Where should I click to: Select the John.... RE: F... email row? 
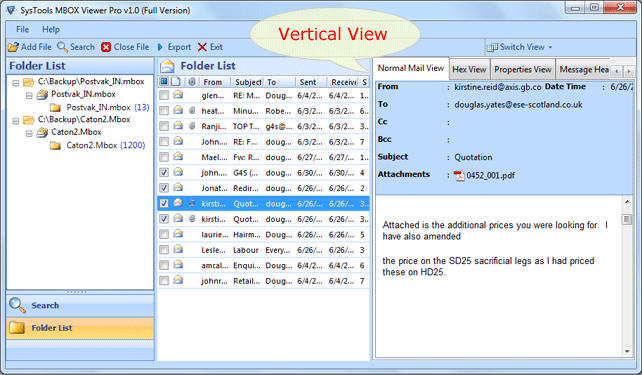pyautogui.click(x=264, y=142)
